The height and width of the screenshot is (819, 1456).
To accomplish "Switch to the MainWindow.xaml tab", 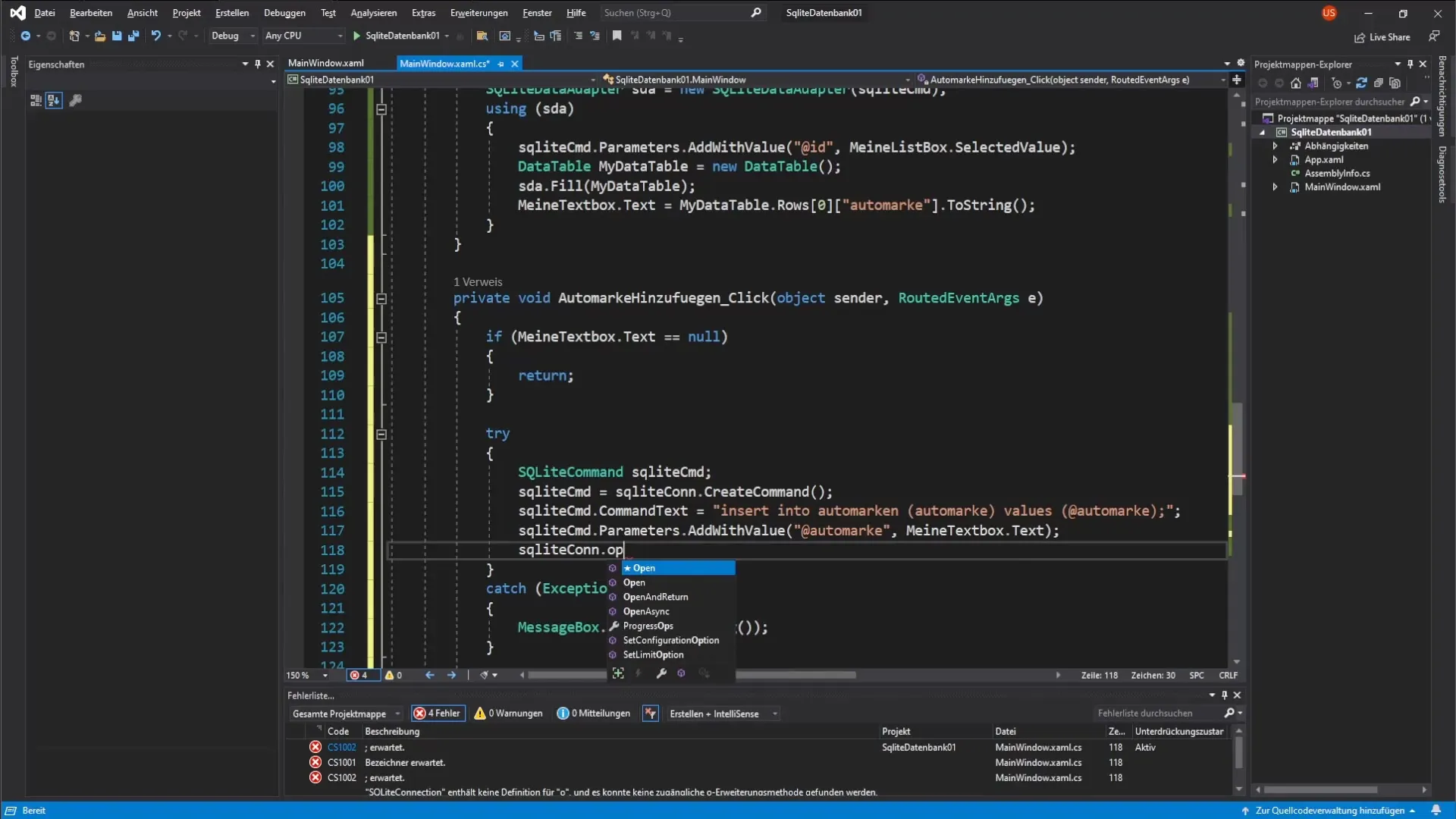I will 326,63.
